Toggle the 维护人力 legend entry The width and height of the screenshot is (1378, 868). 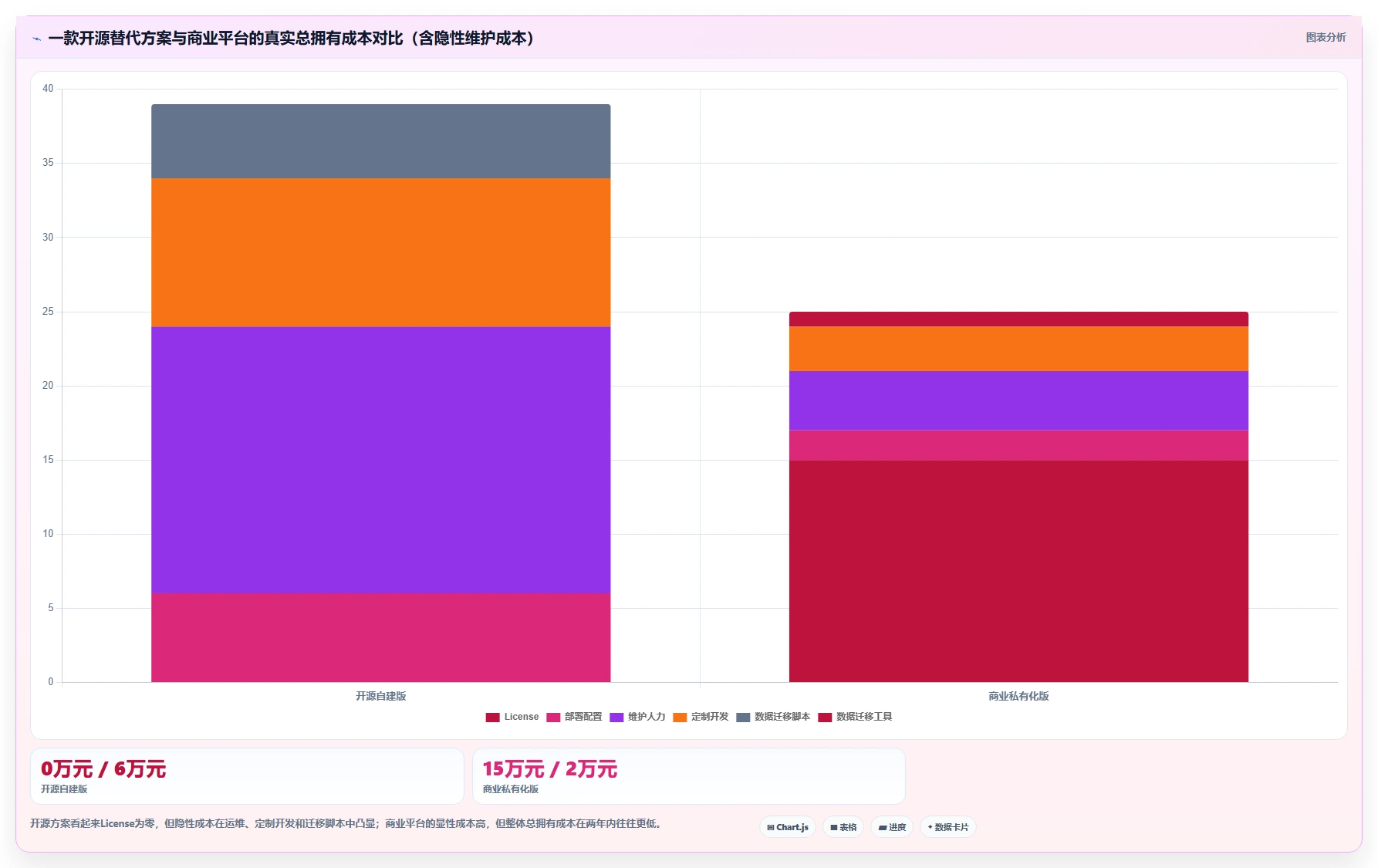tap(637, 717)
